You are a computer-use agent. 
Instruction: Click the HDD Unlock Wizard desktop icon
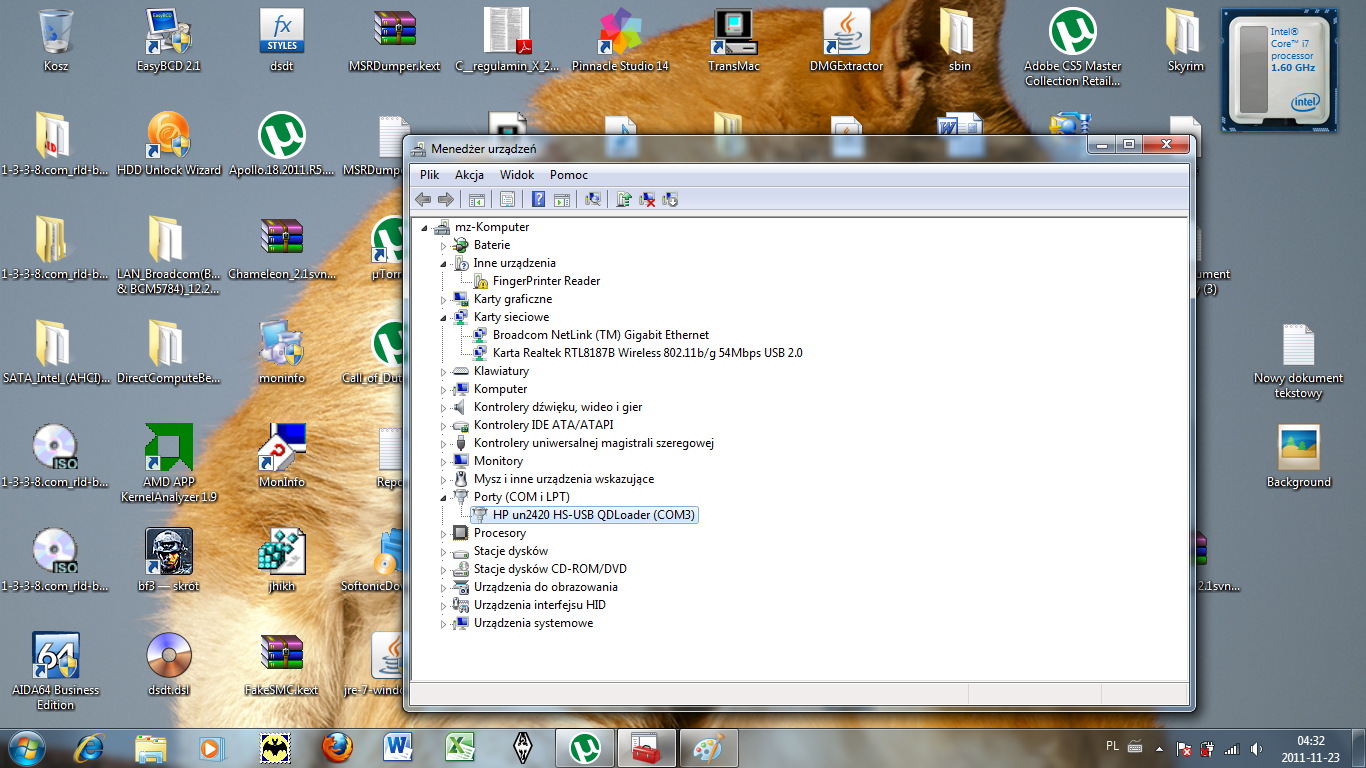[169, 145]
